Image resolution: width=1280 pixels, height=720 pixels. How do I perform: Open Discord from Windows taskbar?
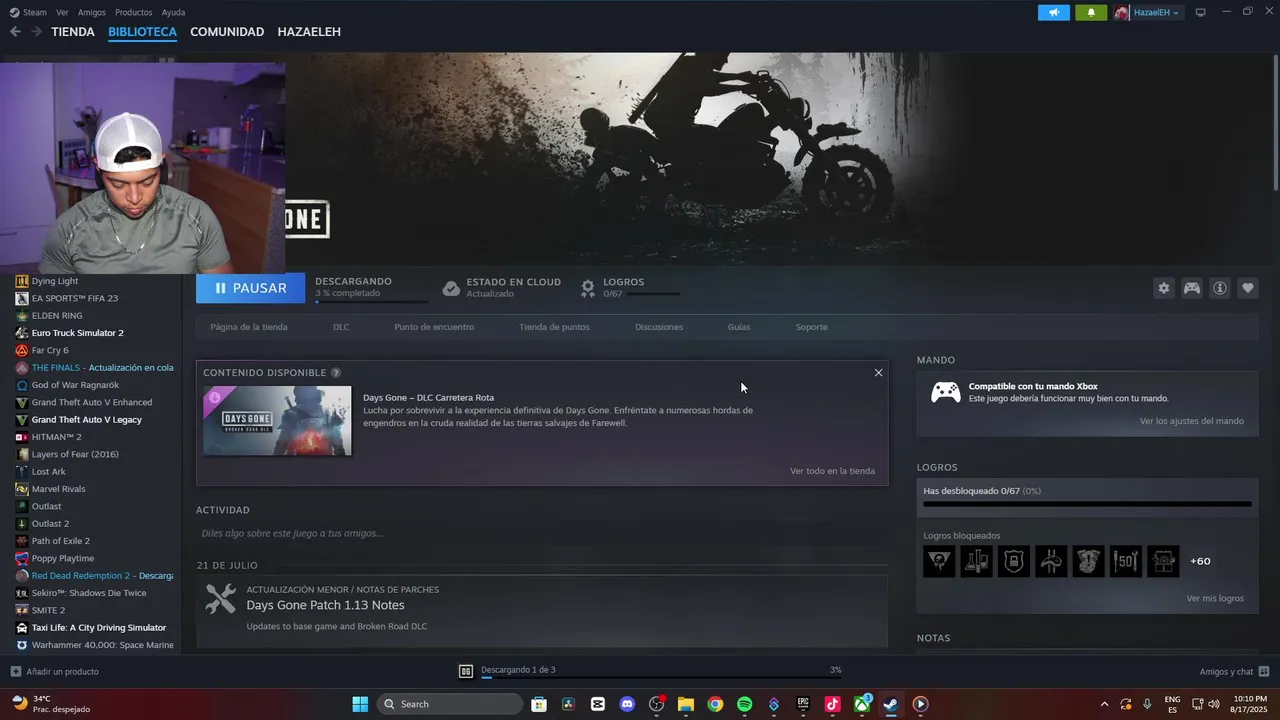627,704
